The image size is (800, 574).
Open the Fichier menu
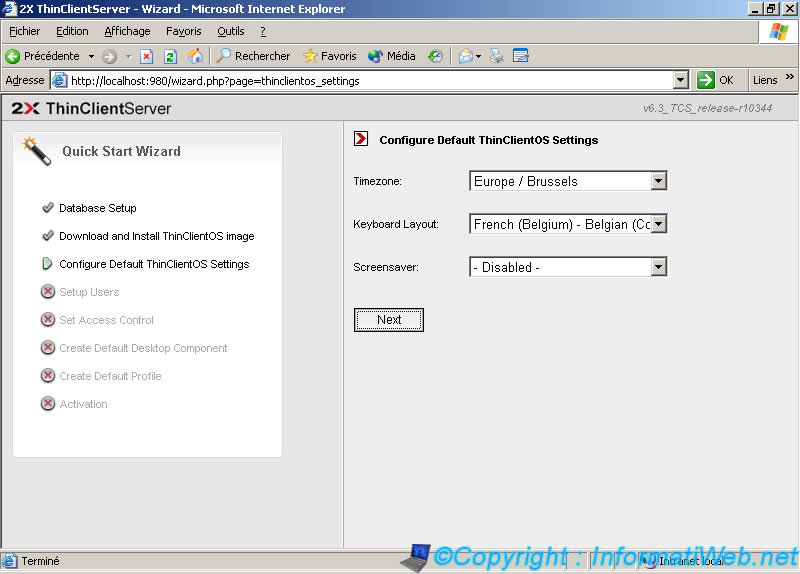[x=24, y=32]
